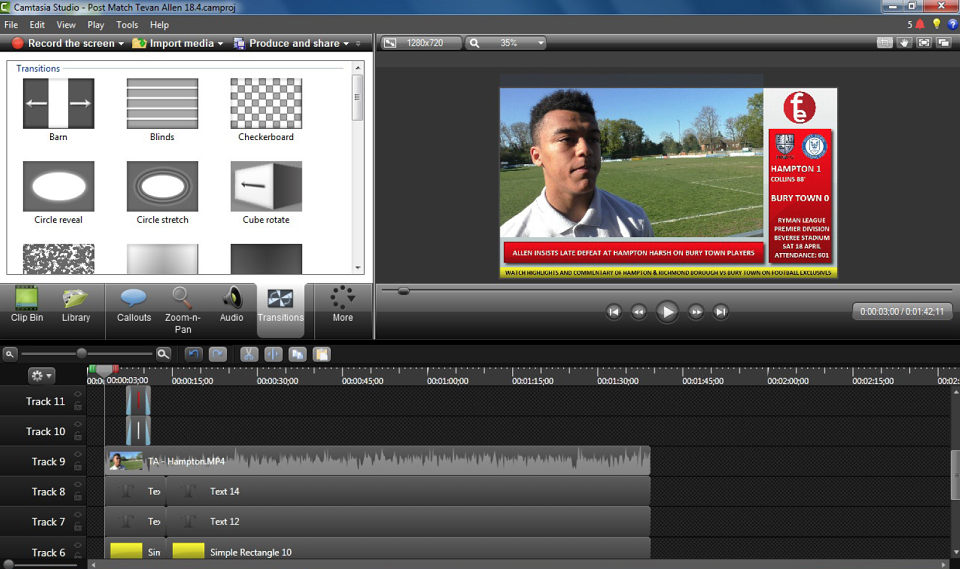This screenshot has height=569, width=960.
Task: Open the Tools menu
Action: point(127,25)
